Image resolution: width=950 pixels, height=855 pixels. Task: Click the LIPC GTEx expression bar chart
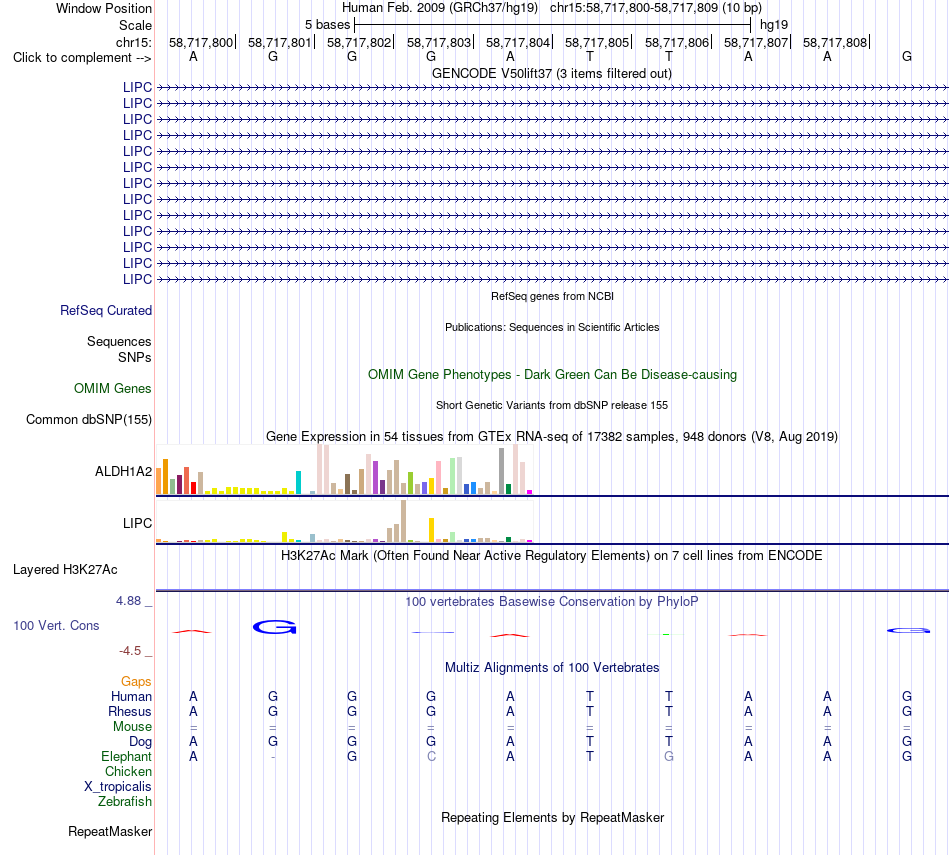coord(344,521)
